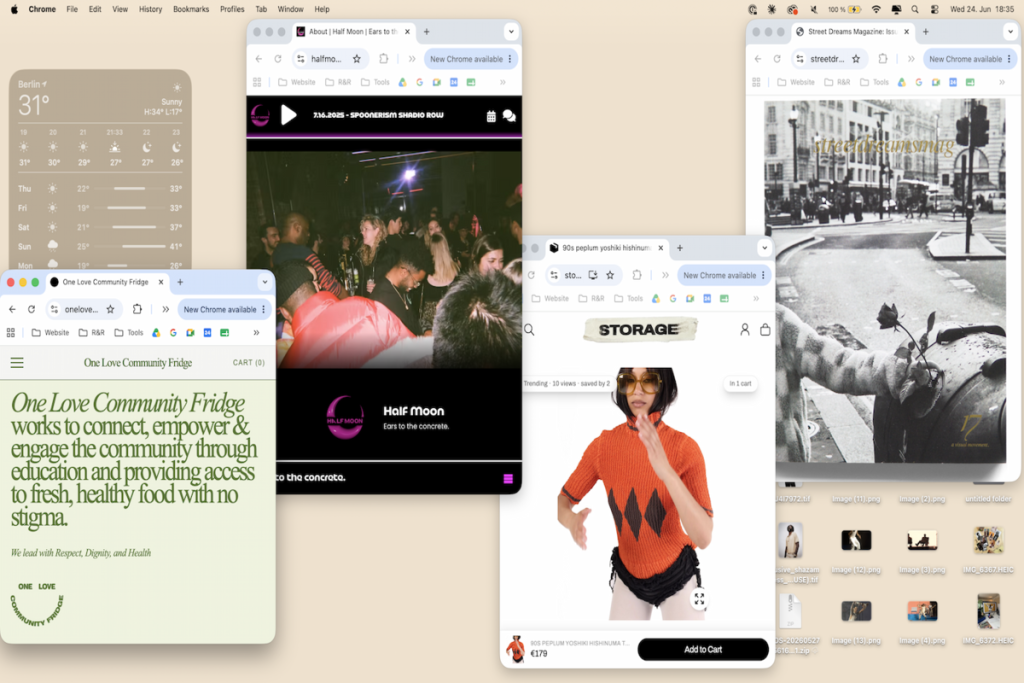Open the IMG_6367.HEIC desktop file thumbnail
The height and width of the screenshot is (683, 1024).
tap(987, 541)
